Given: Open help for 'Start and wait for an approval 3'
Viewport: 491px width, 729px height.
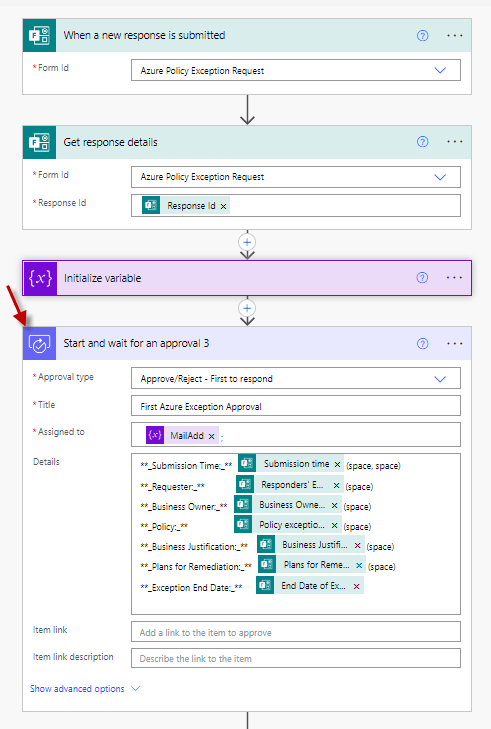Looking at the screenshot, I should click(422, 344).
